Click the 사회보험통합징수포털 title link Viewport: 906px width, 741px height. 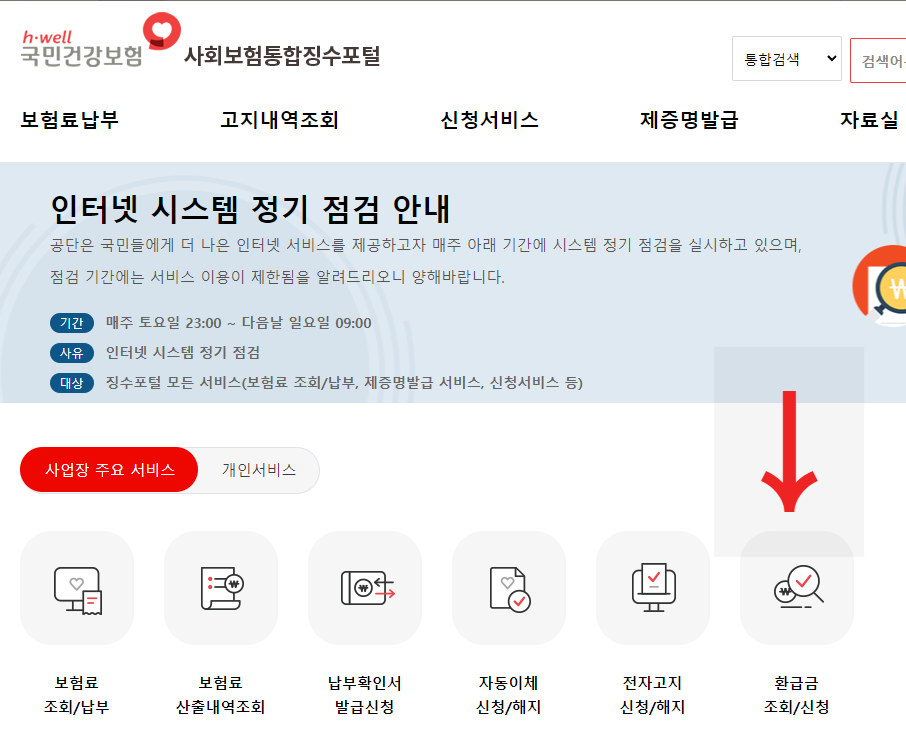tap(282, 55)
